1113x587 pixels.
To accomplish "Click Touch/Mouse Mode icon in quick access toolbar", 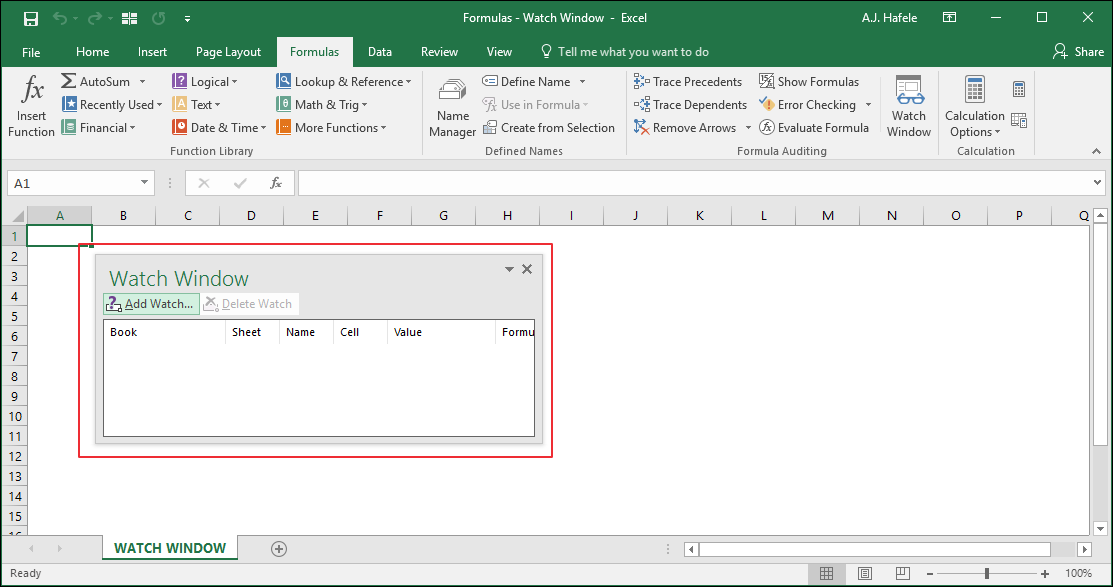I will tap(128, 18).
